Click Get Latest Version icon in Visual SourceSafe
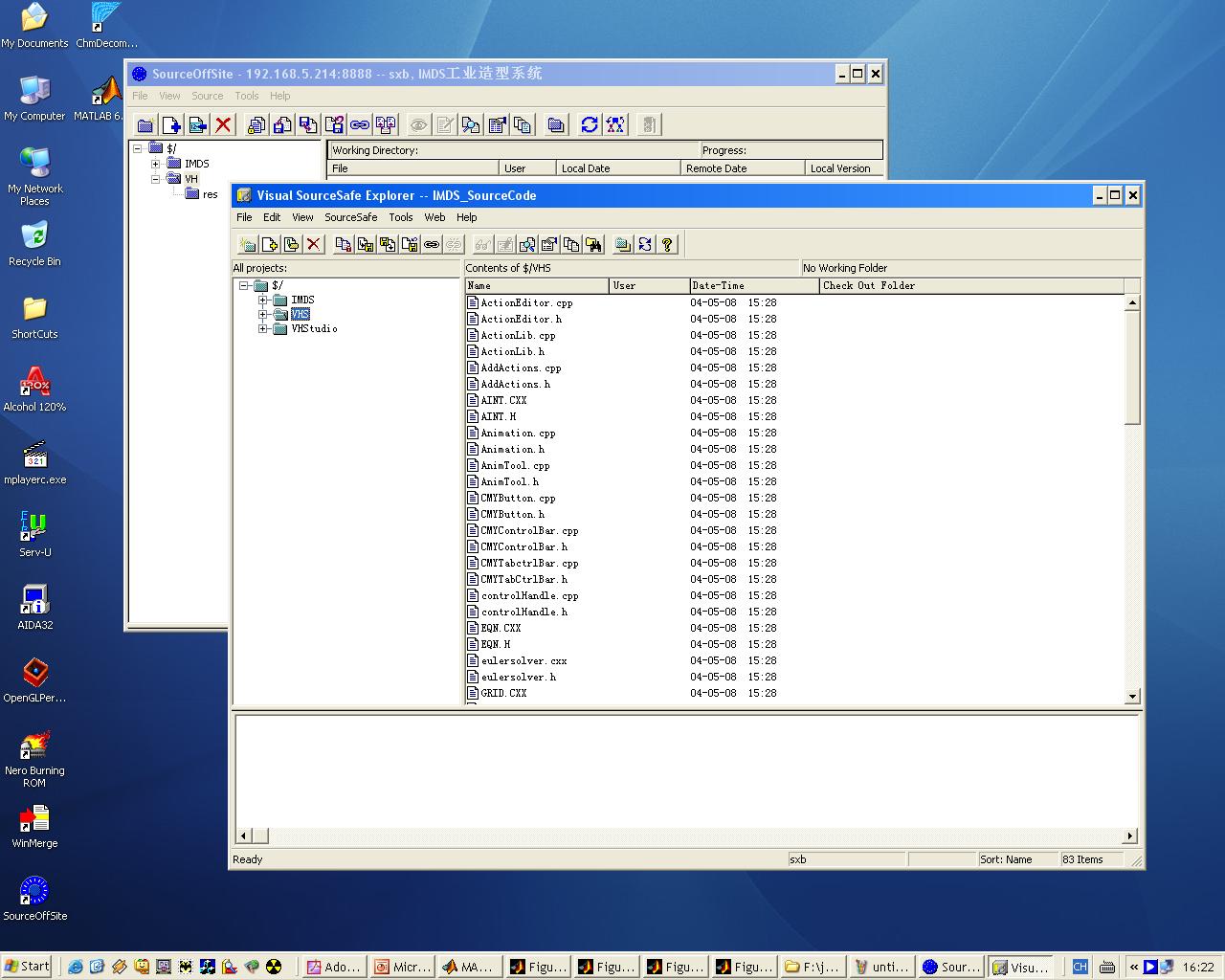Viewport: 1225px width, 980px height. 344,245
